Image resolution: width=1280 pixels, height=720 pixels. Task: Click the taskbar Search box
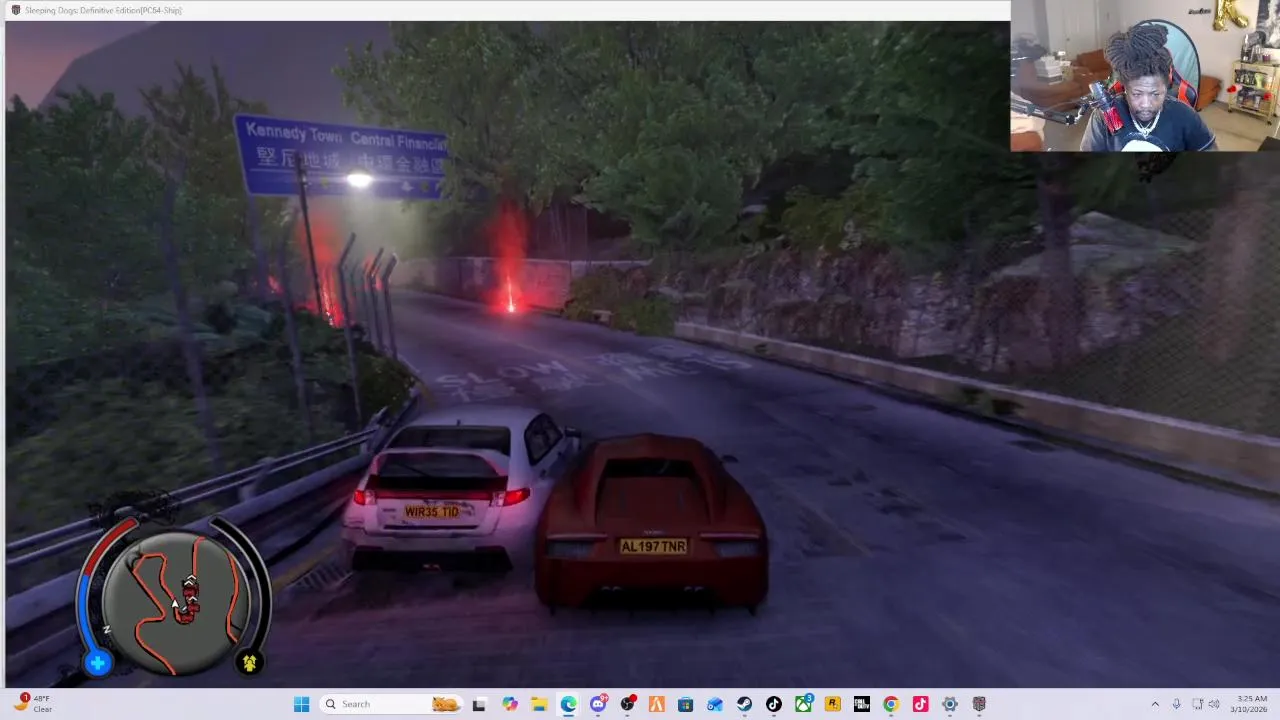(391, 704)
